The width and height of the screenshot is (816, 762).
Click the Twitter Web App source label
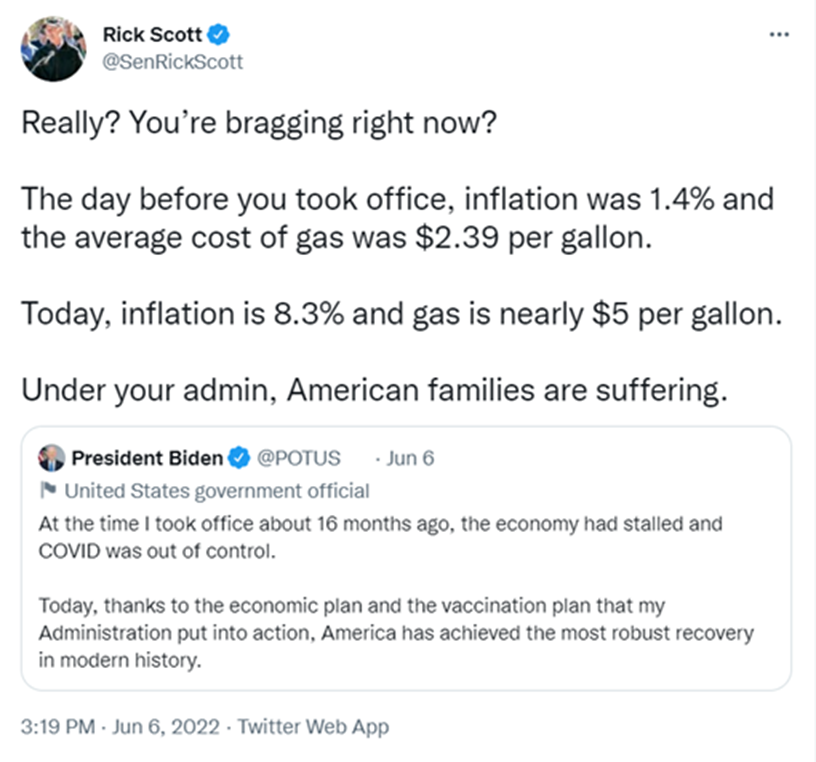pos(313,727)
